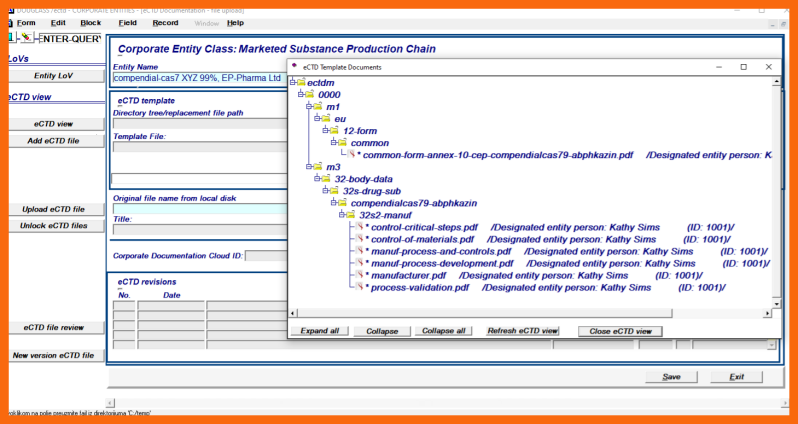Click the ectdm root folder icon
This screenshot has width=798, height=424.
pyautogui.click(x=302, y=82)
